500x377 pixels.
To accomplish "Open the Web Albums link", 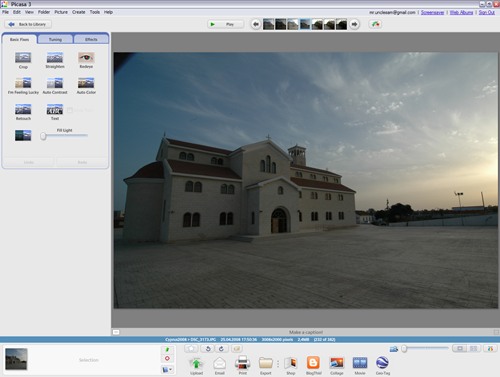I will pos(461,12).
